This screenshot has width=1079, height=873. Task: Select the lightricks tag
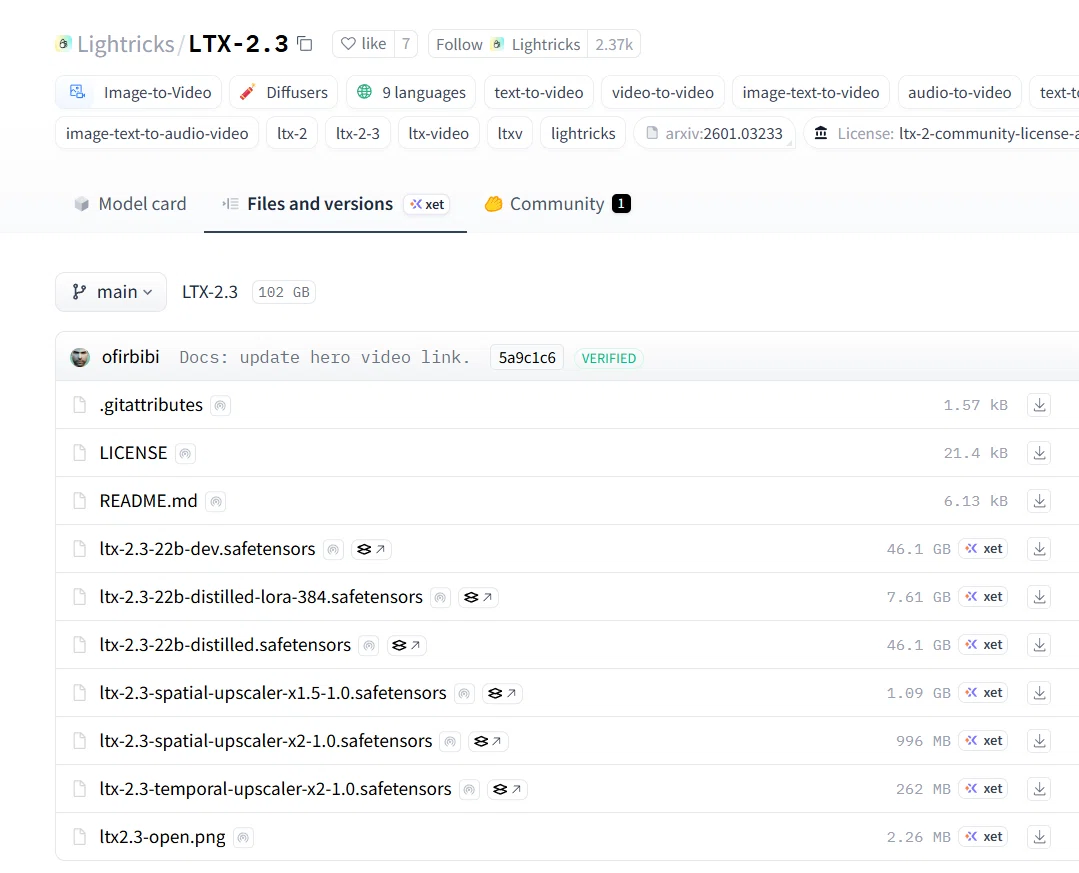(583, 133)
